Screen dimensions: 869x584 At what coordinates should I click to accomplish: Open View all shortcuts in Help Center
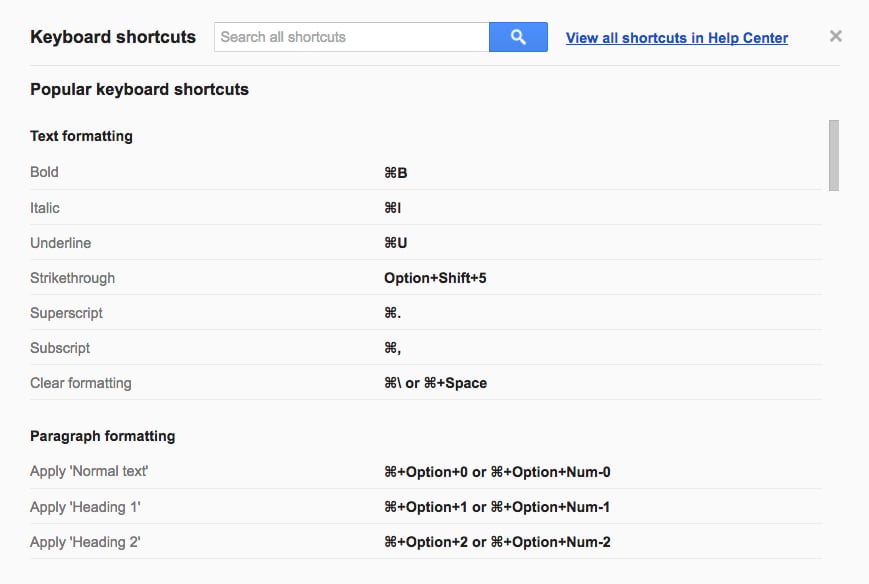point(677,38)
